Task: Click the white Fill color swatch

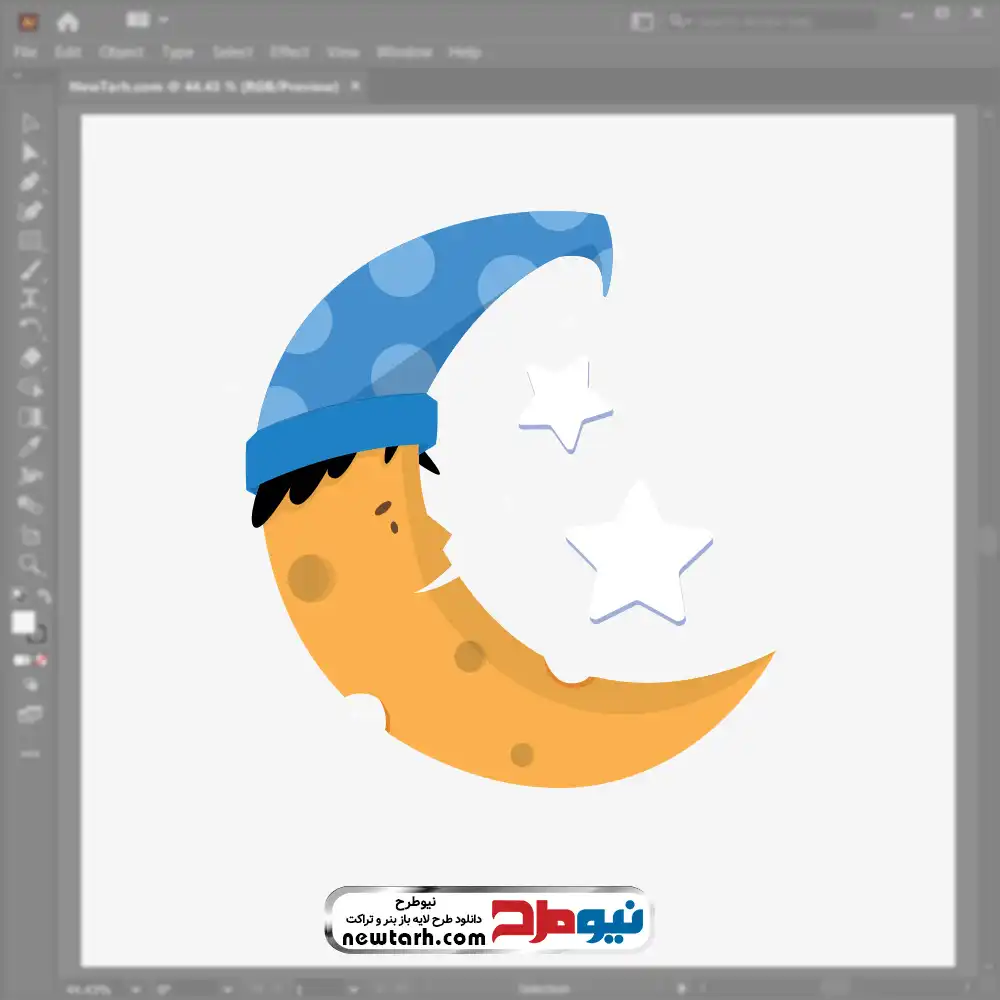Action: (24, 623)
